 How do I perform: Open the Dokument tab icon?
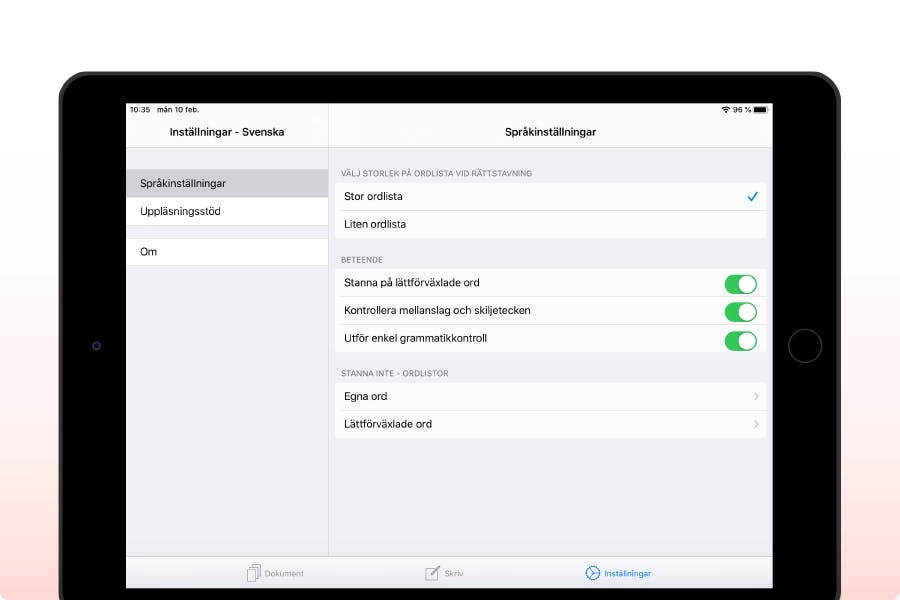click(x=253, y=572)
